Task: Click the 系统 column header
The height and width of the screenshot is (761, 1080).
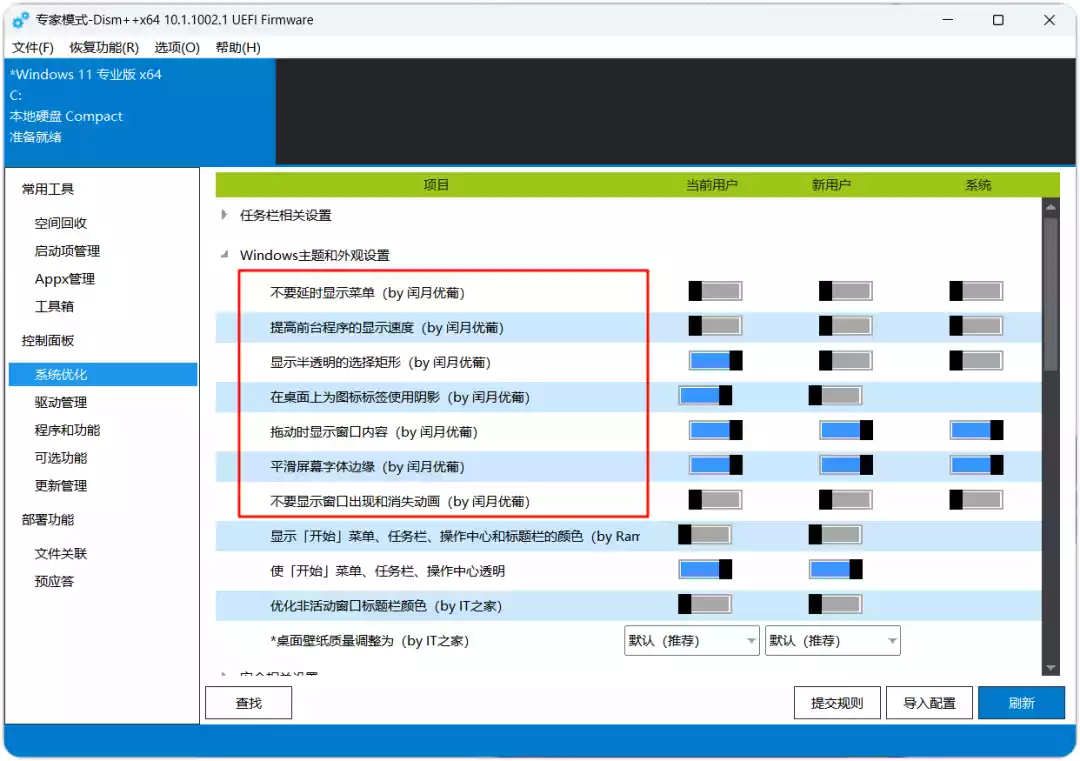Action: click(x=977, y=185)
